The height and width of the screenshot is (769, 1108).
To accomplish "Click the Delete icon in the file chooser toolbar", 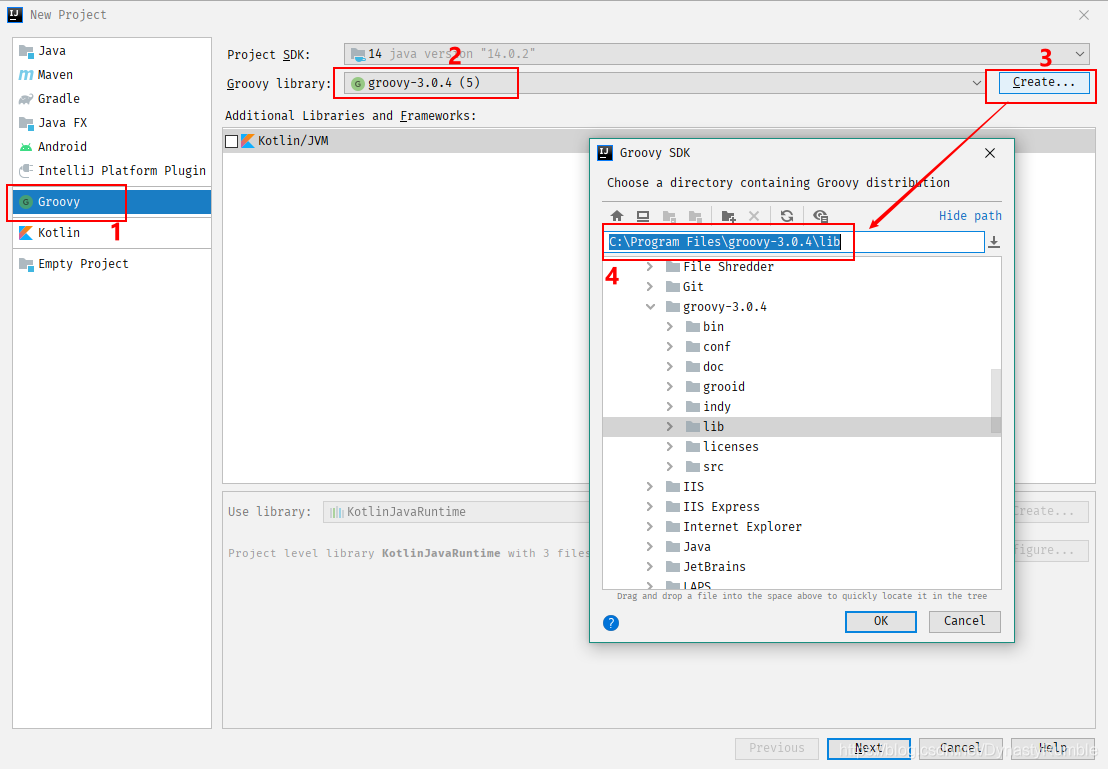I will coord(754,215).
